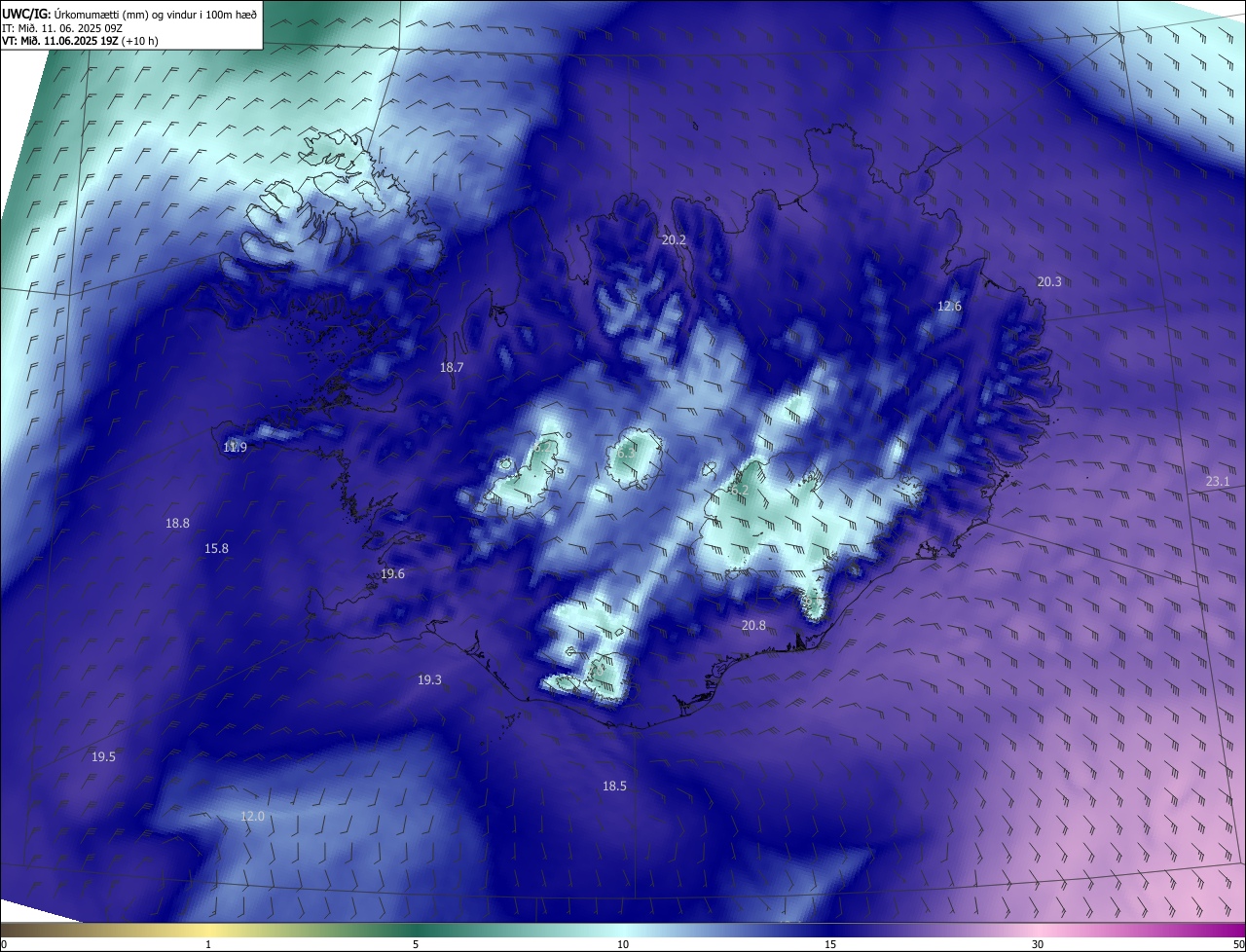Click the value label 18.5 on the map
This screenshot has width=1246, height=952.
pyautogui.click(x=614, y=786)
